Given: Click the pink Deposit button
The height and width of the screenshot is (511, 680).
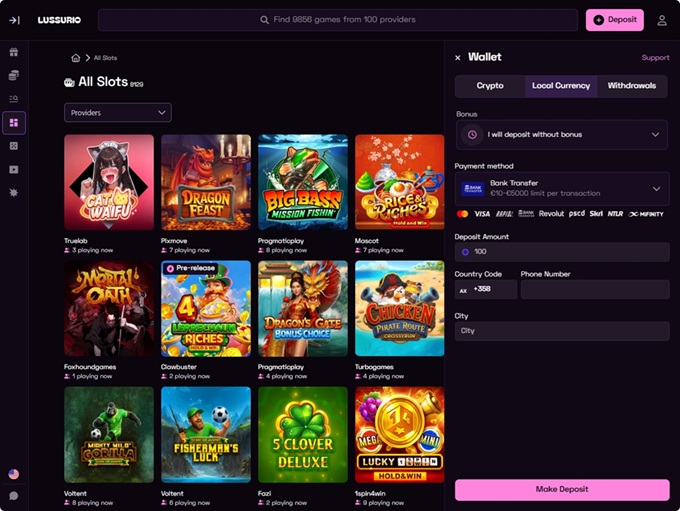Looking at the screenshot, I should (x=615, y=20).
